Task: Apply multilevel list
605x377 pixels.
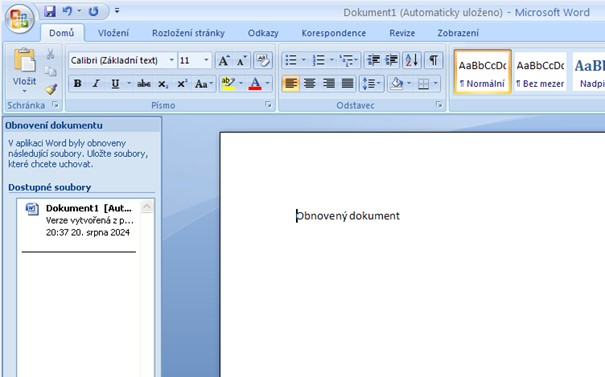Action: 347,61
